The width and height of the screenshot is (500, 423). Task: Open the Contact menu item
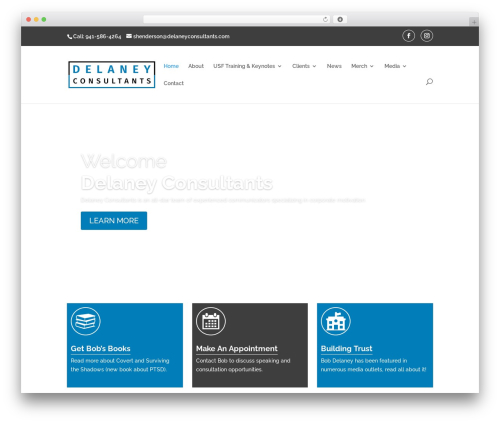[173, 83]
